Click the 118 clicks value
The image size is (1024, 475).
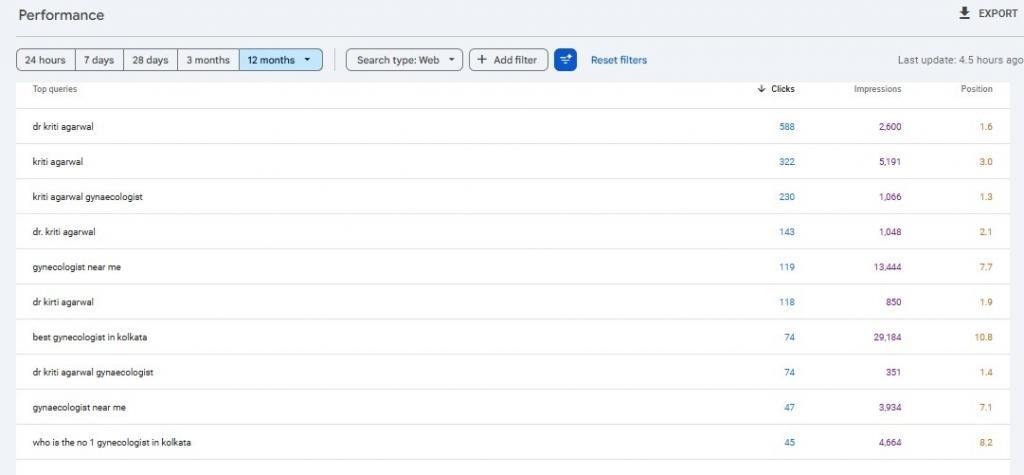coord(787,303)
